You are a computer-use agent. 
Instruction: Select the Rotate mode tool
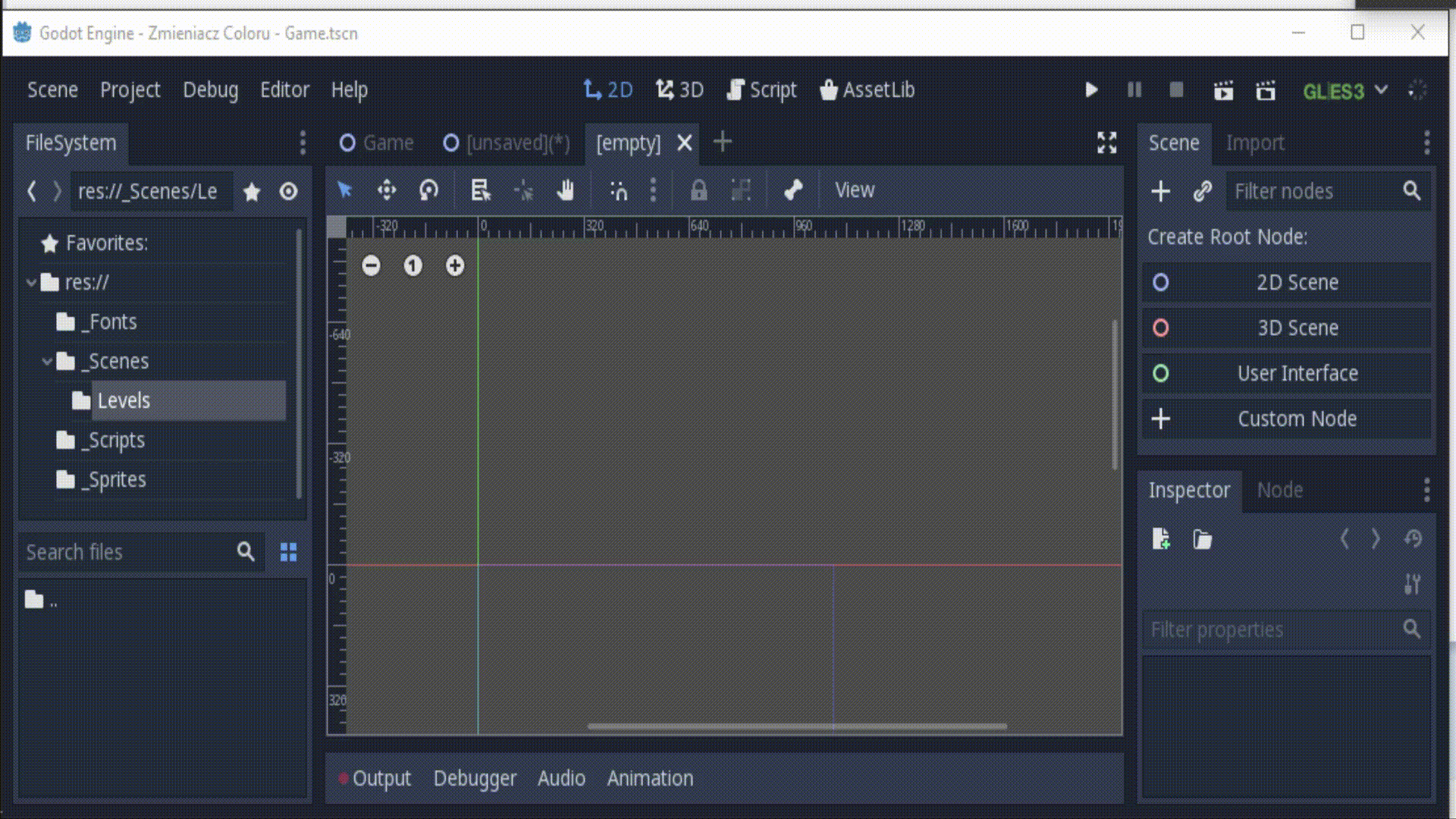pyautogui.click(x=429, y=190)
